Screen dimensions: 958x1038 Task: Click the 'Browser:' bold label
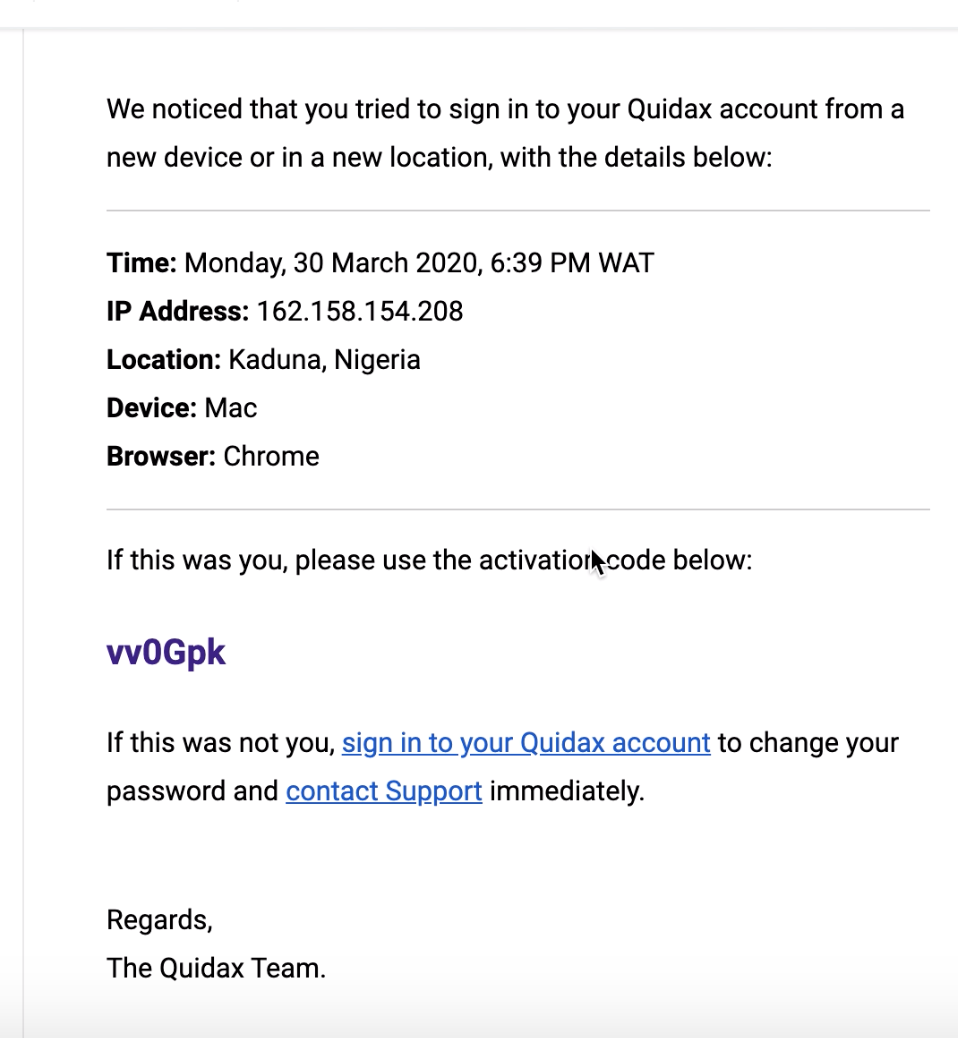[x=161, y=457]
